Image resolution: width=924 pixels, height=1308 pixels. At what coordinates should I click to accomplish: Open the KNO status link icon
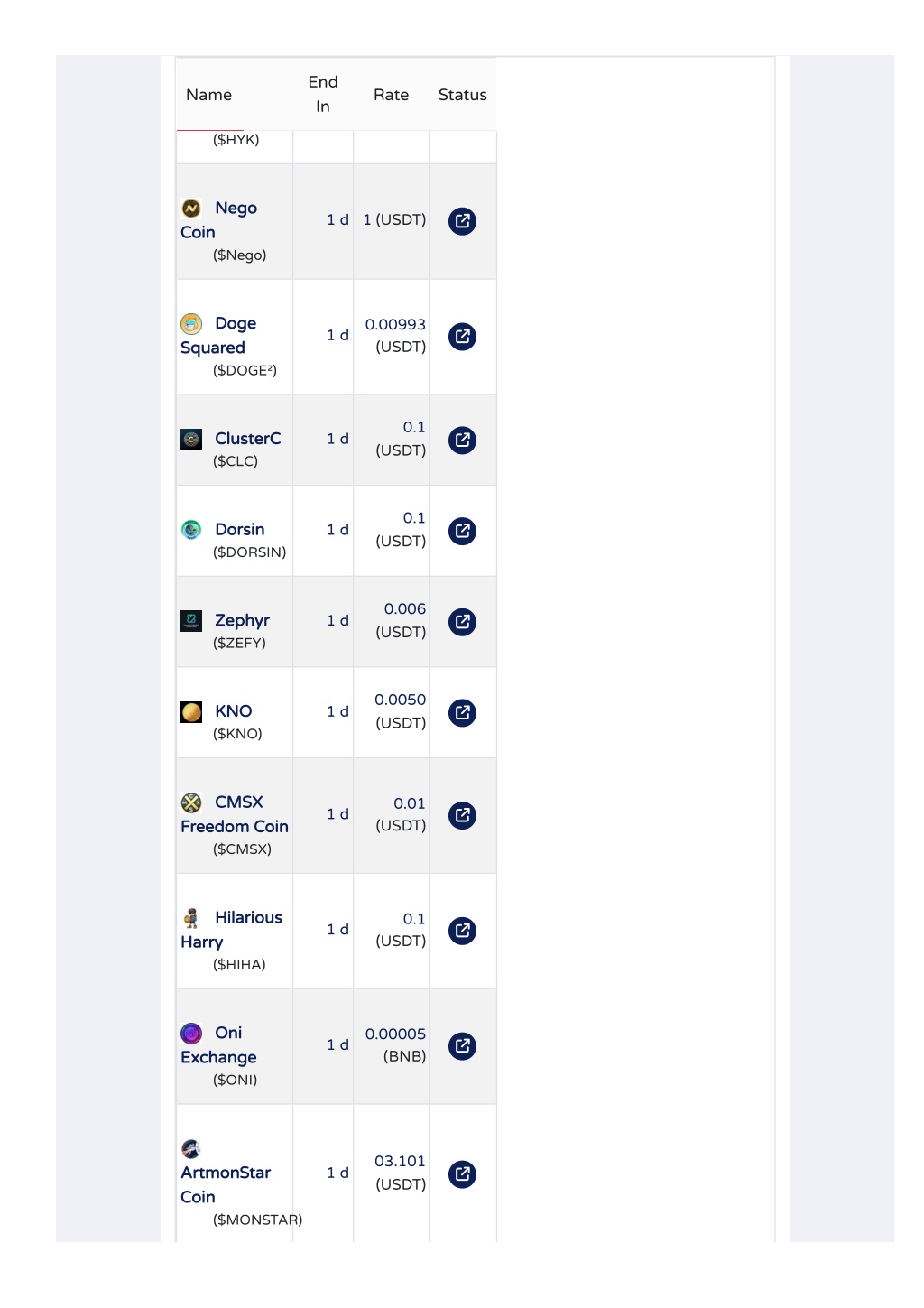462,713
